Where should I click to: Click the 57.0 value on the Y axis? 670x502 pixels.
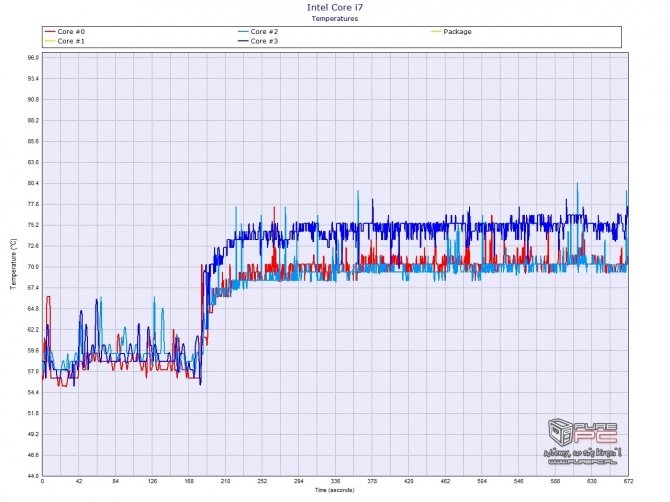[33, 372]
